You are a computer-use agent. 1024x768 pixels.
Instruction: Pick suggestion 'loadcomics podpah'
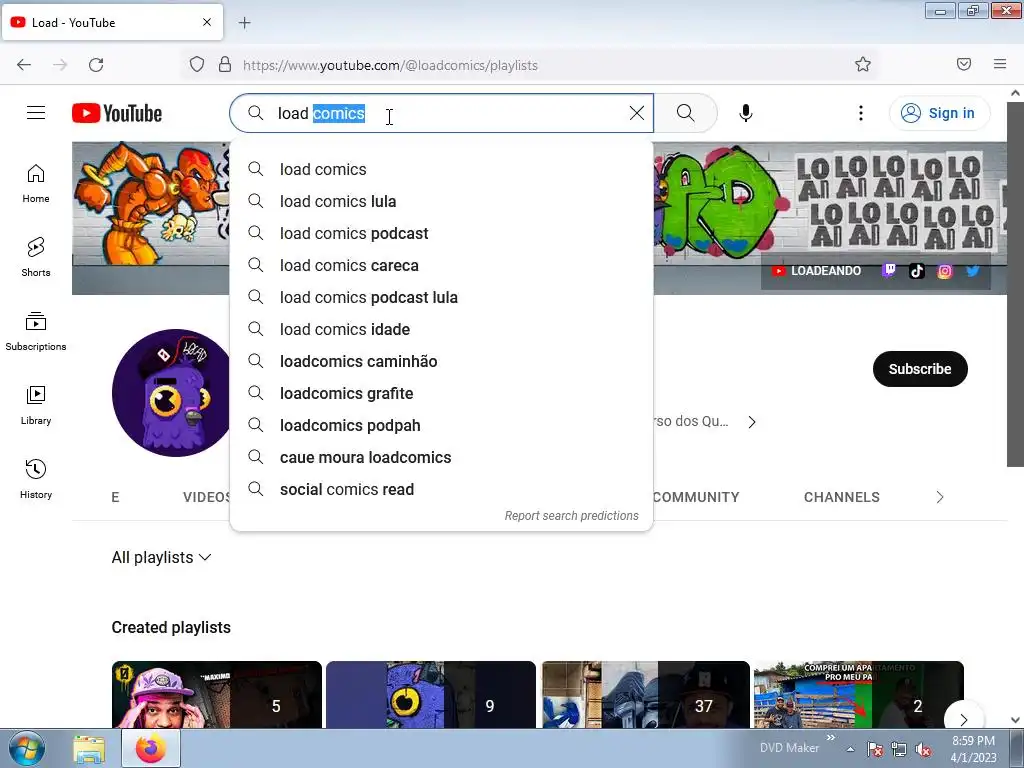click(441, 425)
